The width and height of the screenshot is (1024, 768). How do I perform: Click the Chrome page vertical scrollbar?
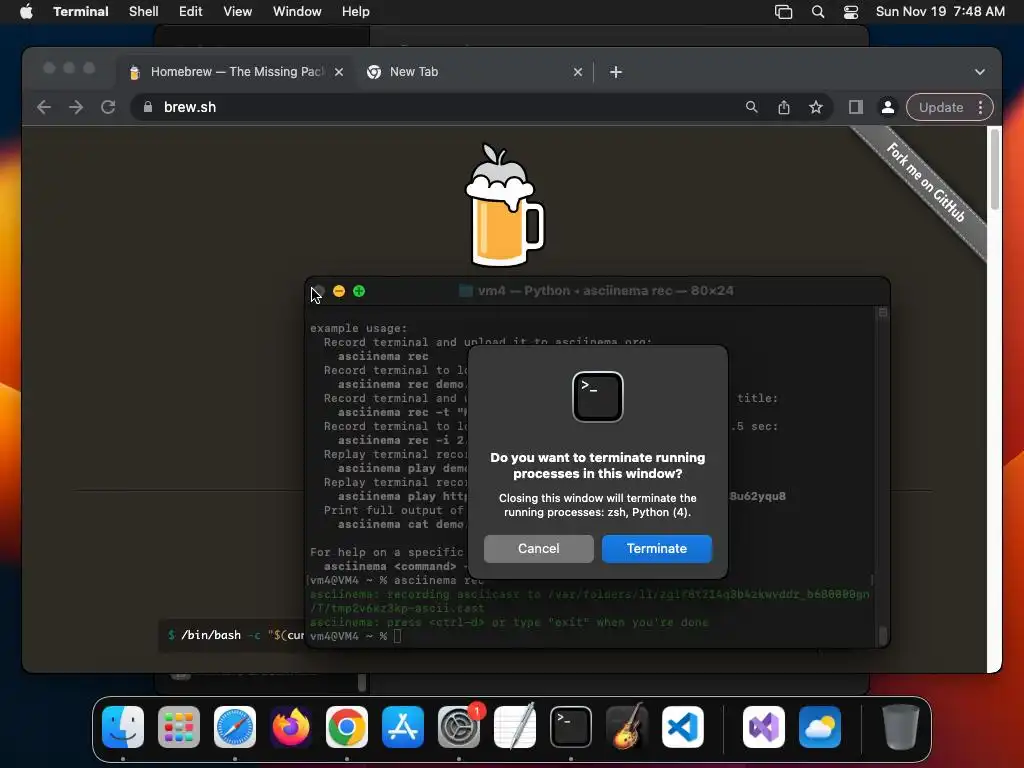click(x=994, y=170)
